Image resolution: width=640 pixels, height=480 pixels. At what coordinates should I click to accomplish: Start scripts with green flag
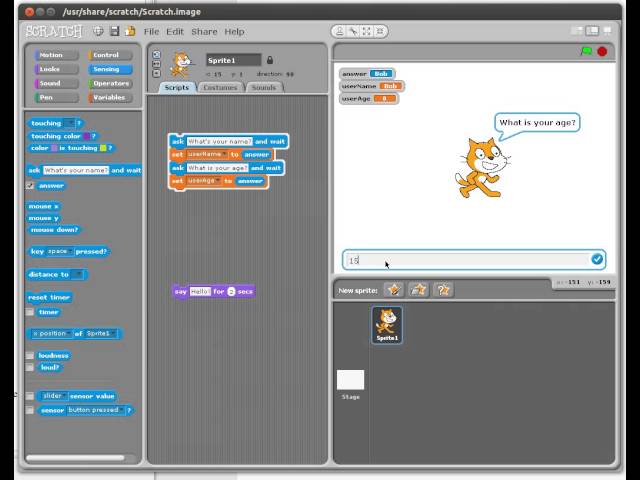click(587, 51)
